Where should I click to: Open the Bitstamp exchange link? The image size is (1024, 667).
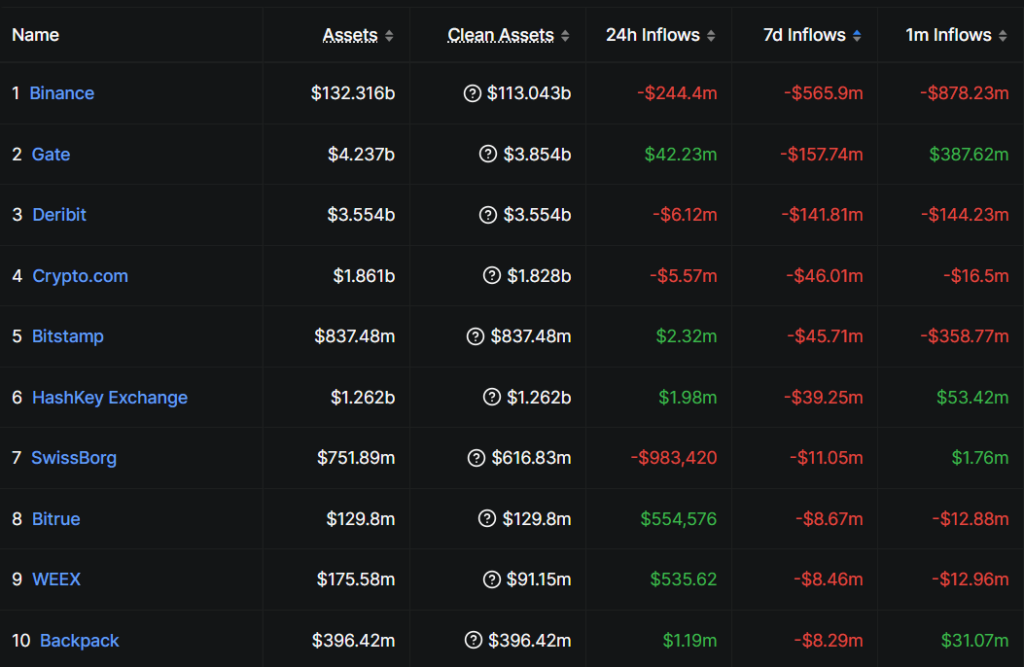[68, 336]
